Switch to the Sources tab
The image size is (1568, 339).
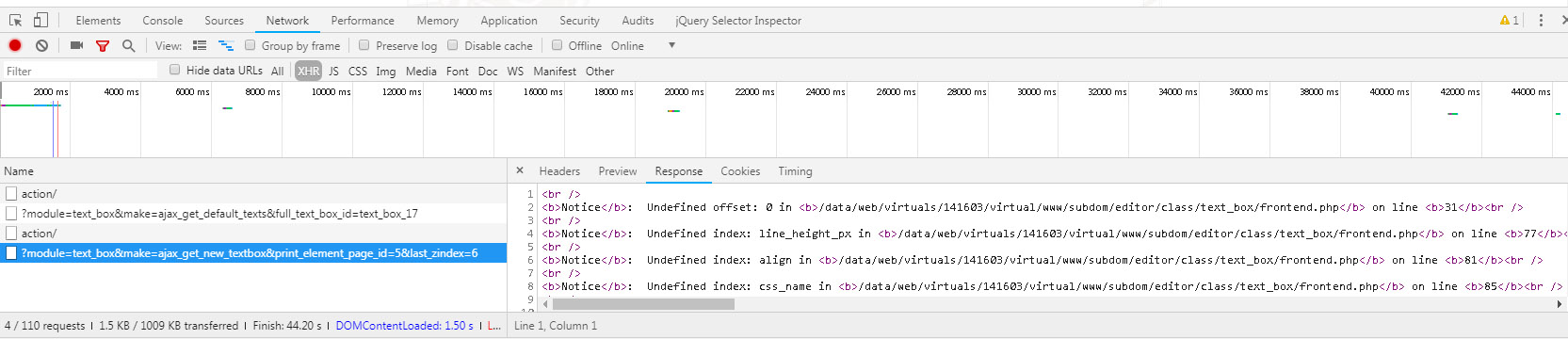(x=224, y=20)
